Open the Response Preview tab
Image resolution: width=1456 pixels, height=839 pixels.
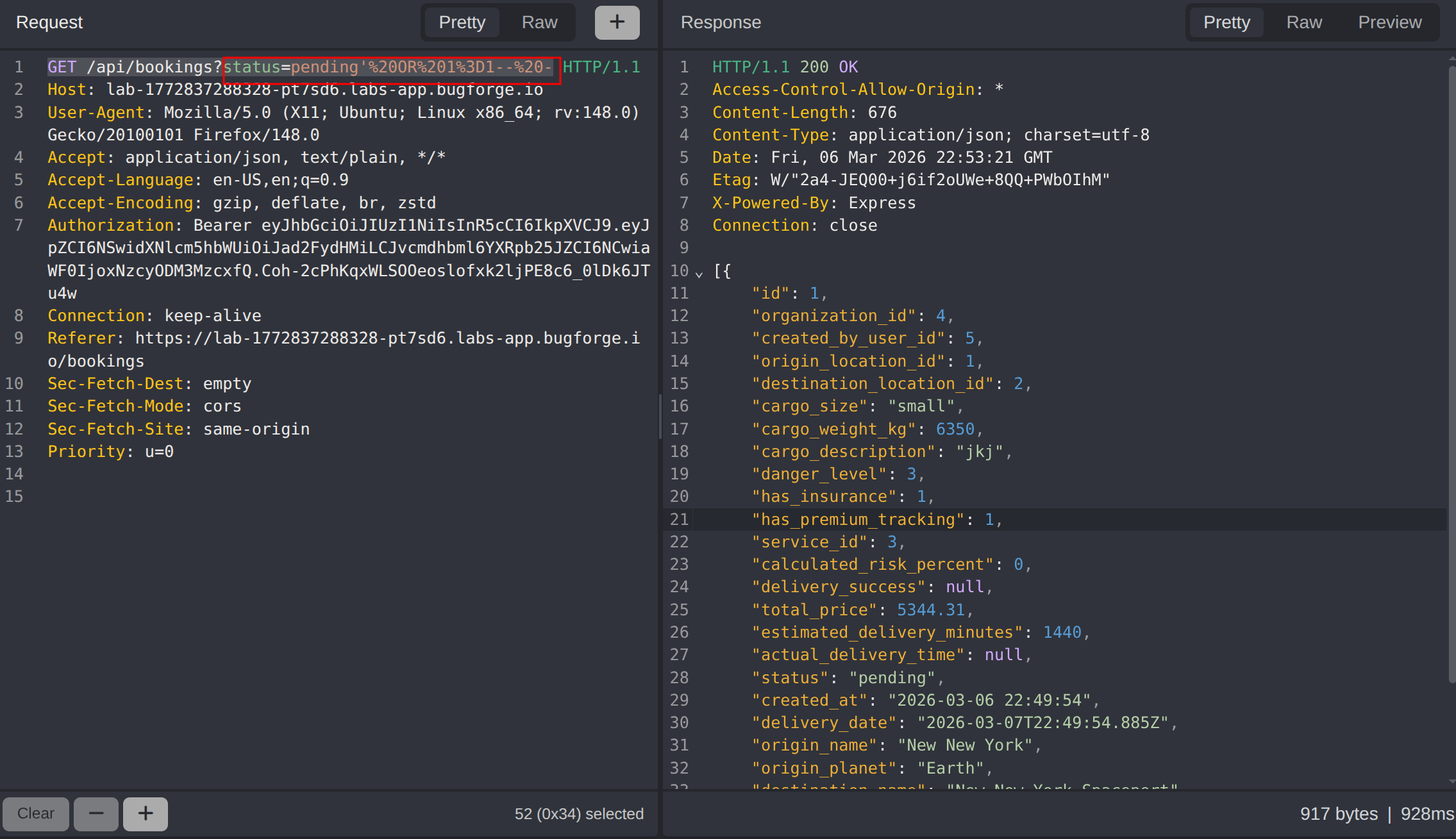click(x=1389, y=22)
